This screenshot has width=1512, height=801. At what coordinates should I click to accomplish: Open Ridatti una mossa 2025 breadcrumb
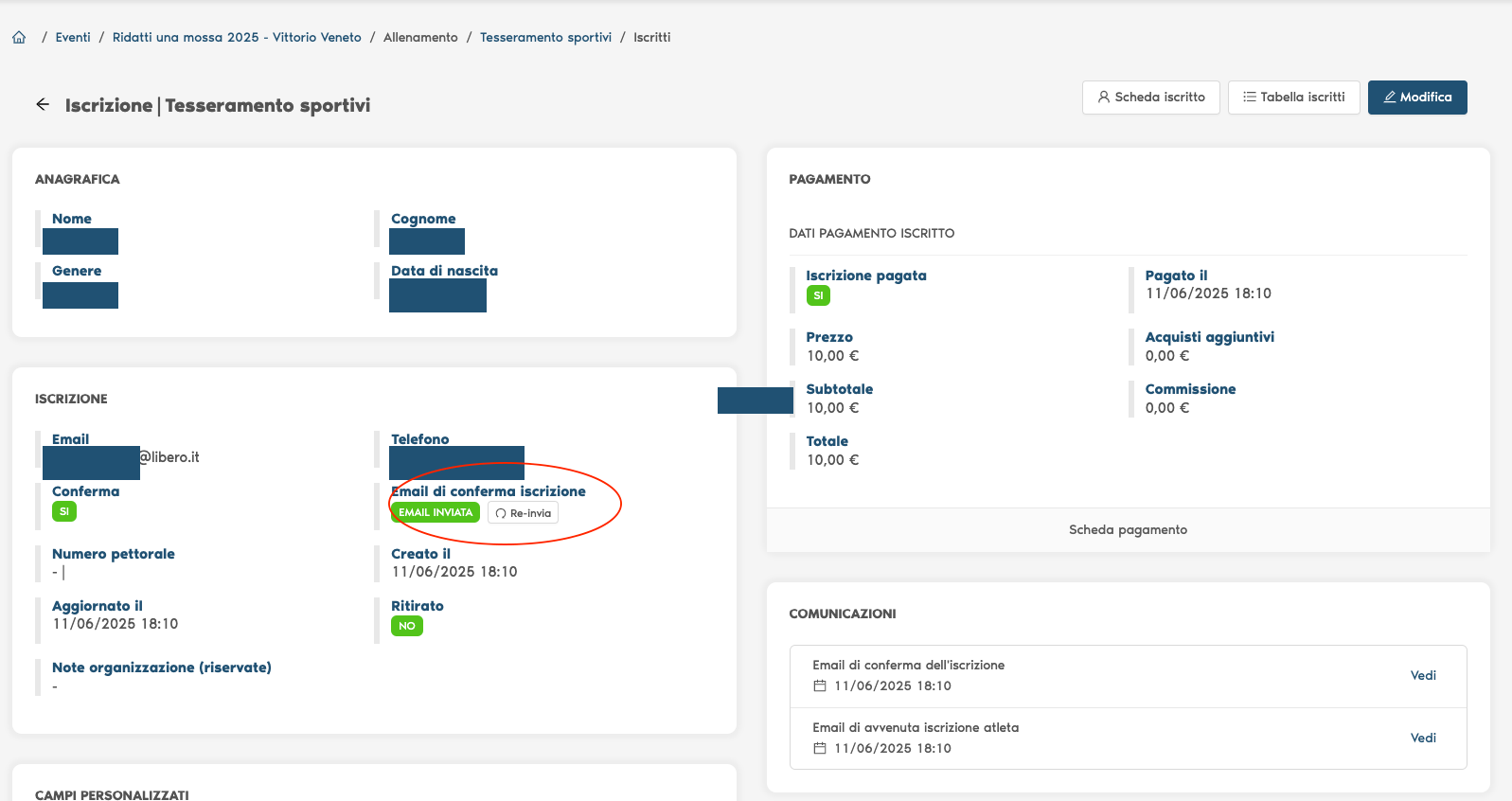click(x=237, y=38)
